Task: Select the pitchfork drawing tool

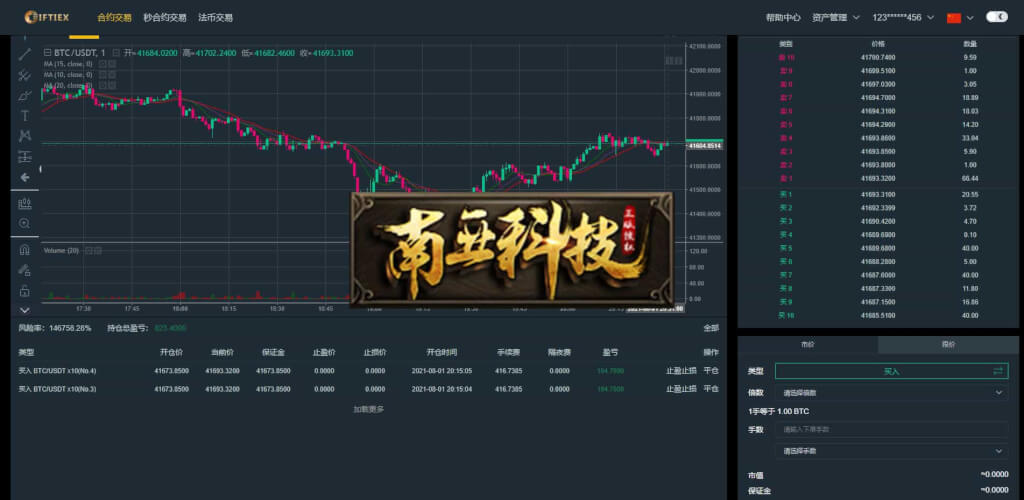Action: 25,75
